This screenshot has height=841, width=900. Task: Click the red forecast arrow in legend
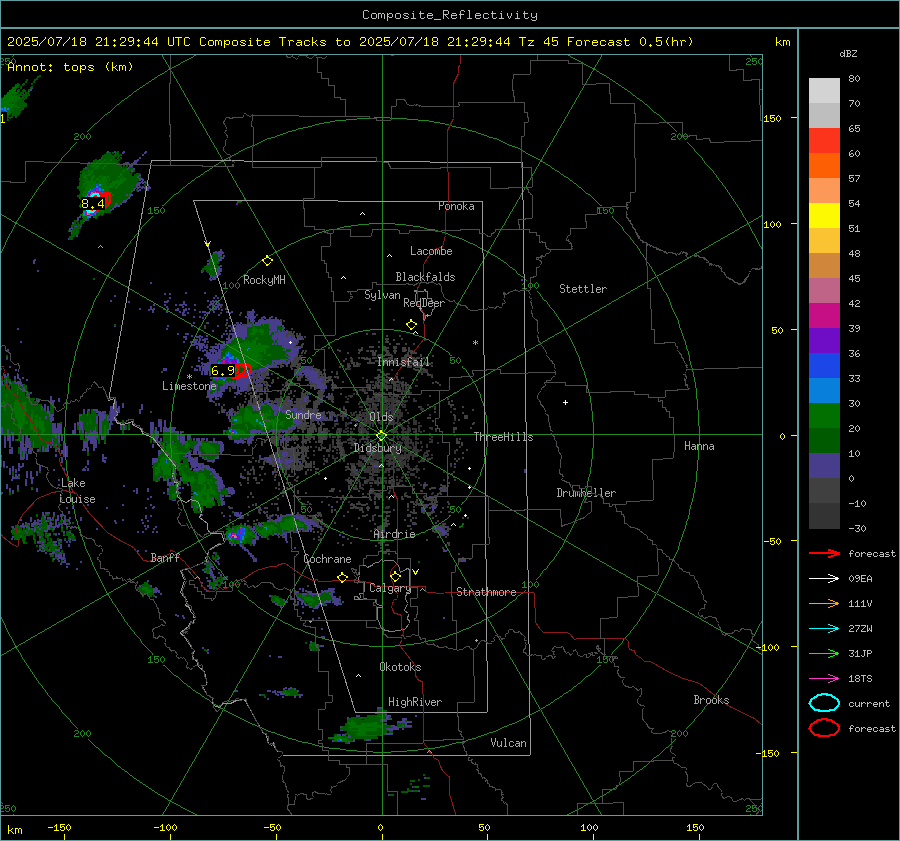[x=824, y=553]
